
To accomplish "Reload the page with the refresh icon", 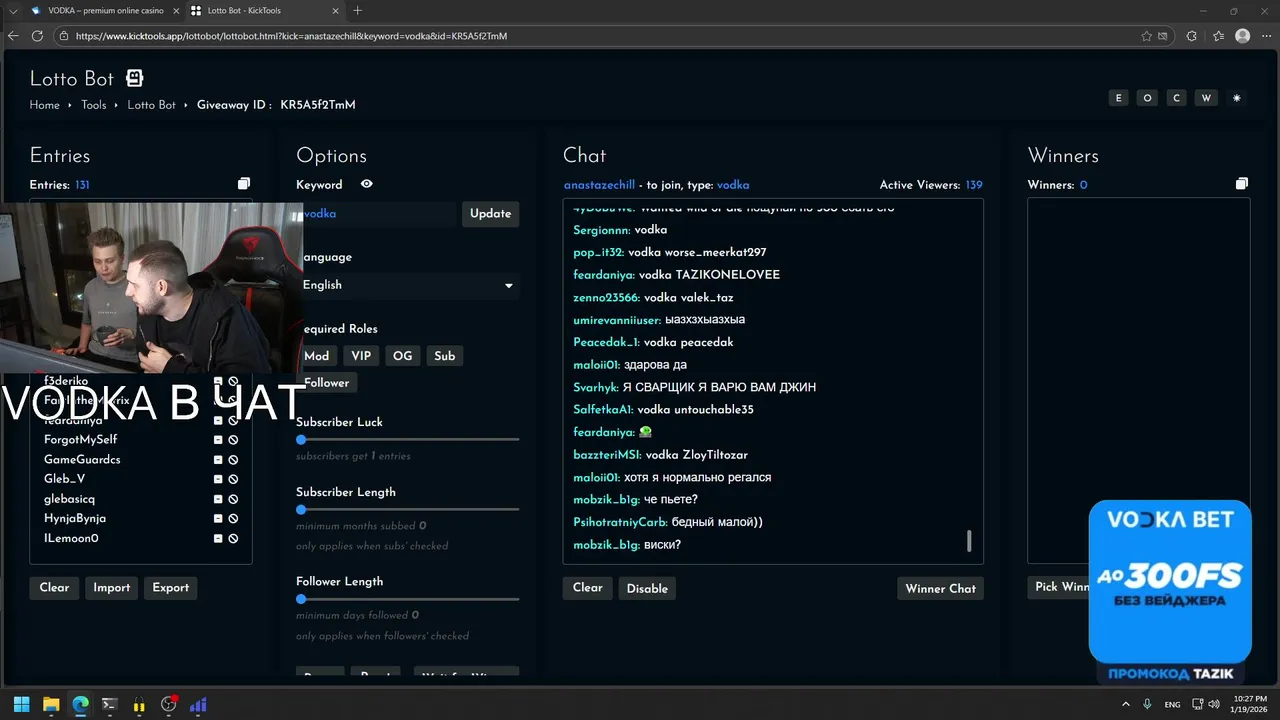I will click(x=37, y=36).
